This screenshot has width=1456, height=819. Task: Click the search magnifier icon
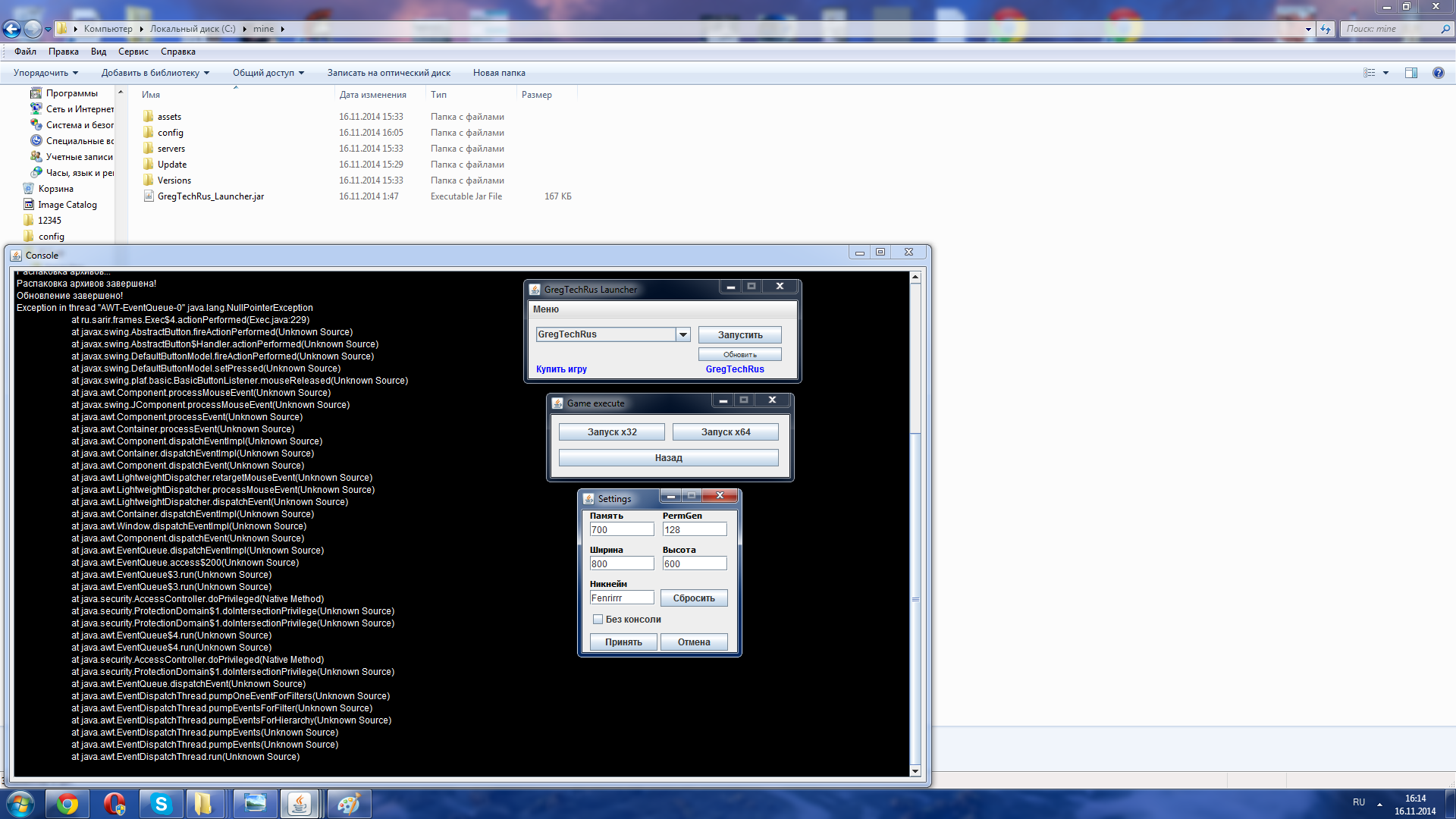click(x=1445, y=29)
